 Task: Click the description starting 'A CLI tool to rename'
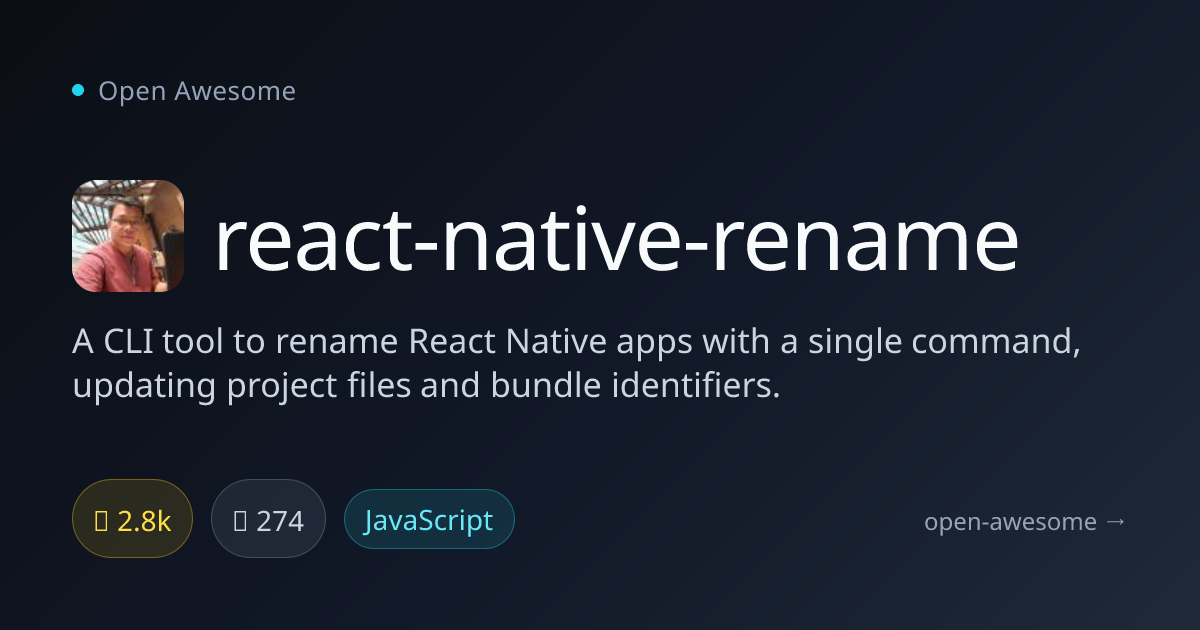tap(576, 364)
